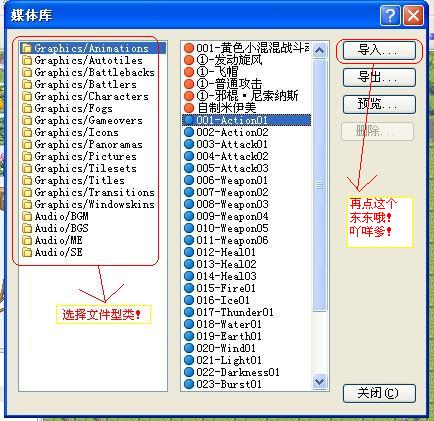
Task: Click the folder icon beside Audio/BGS
Action: [x=26, y=228]
